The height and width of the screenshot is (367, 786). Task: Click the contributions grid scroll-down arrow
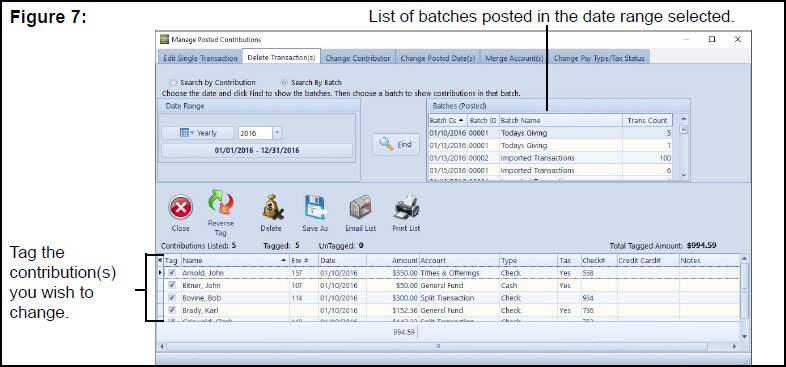coord(744,336)
